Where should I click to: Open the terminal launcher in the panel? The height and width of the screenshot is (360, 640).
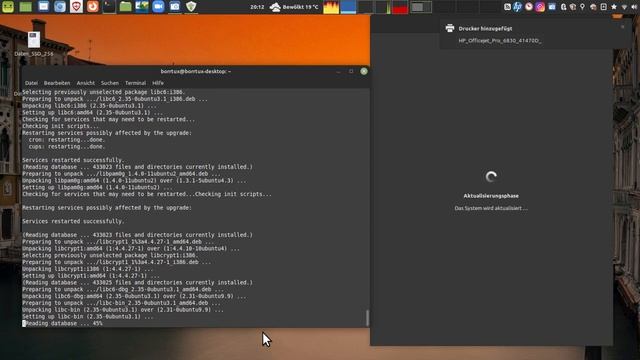pos(109,7)
